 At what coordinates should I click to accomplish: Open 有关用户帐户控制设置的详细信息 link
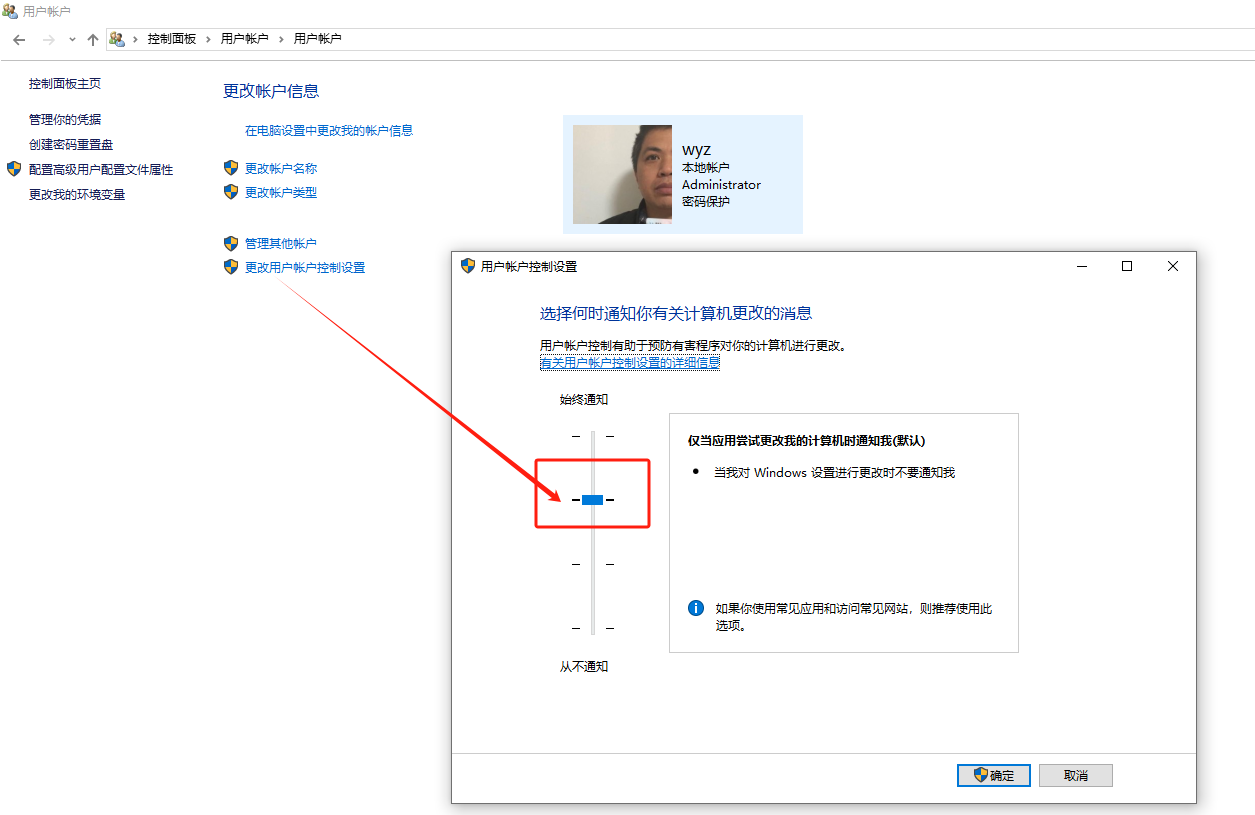628,362
